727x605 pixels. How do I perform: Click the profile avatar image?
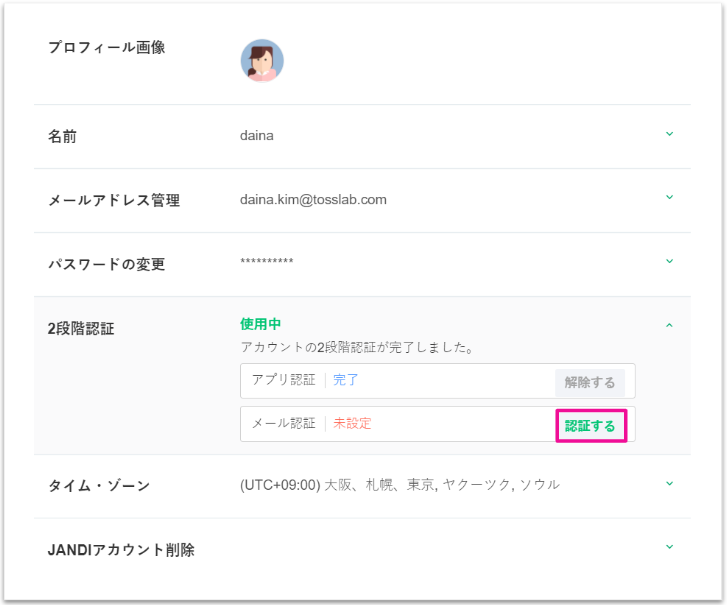[262, 60]
